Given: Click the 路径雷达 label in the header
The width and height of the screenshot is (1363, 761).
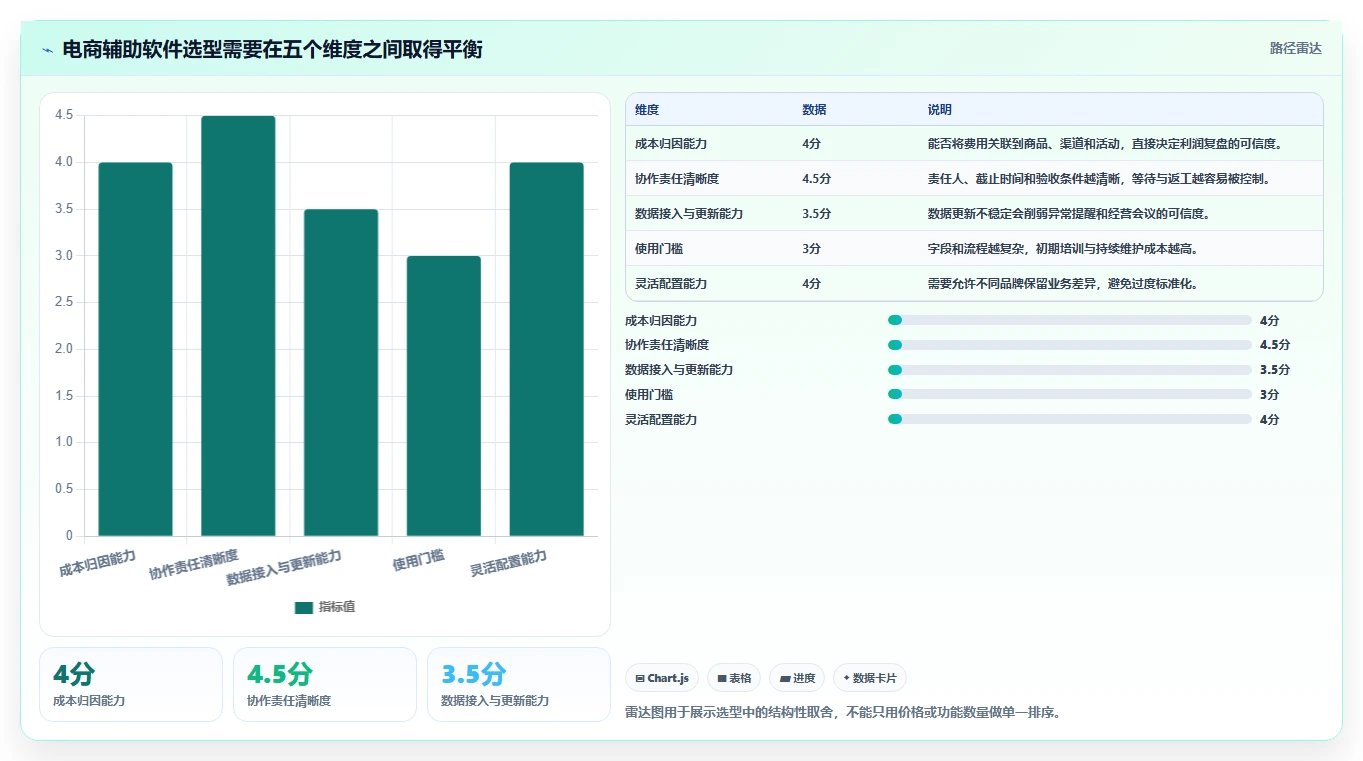Looking at the screenshot, I should point(1296,48).
